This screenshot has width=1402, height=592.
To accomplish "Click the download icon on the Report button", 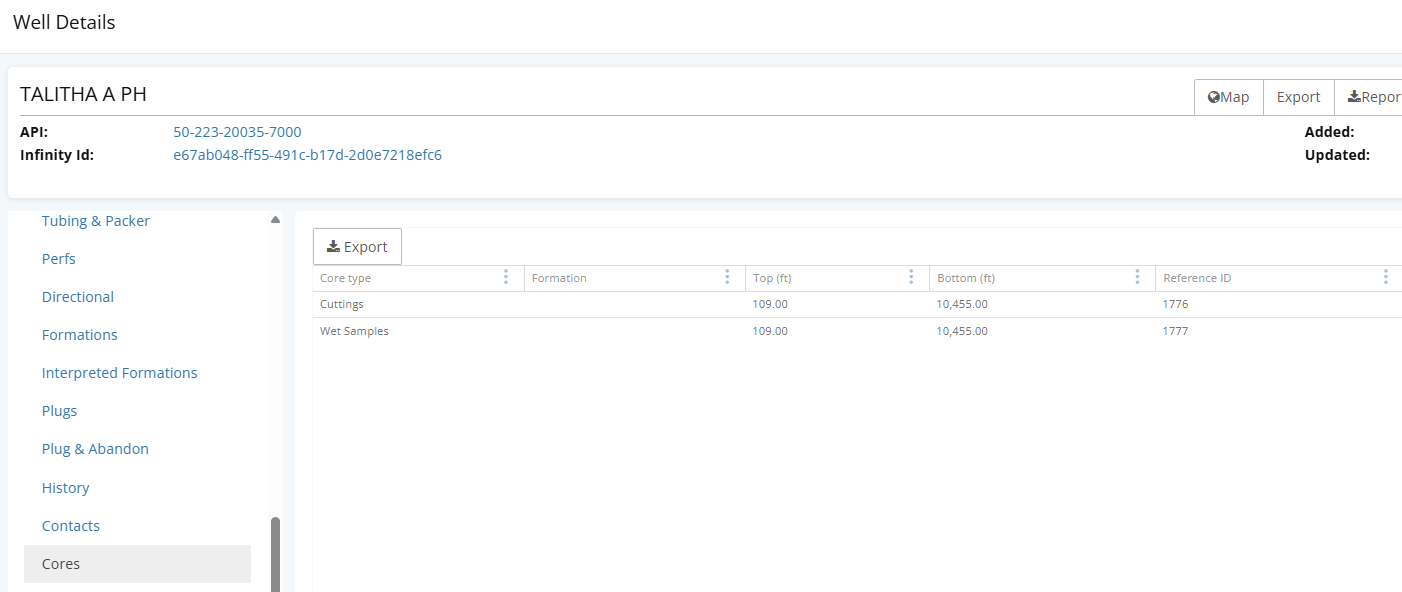I will (1354, 97).
